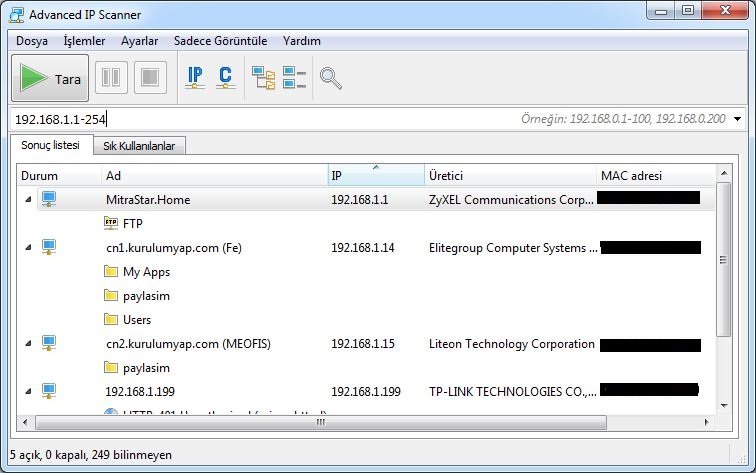Select the FTP entry label
Screen dimensions: 756x473
[133, 224]
